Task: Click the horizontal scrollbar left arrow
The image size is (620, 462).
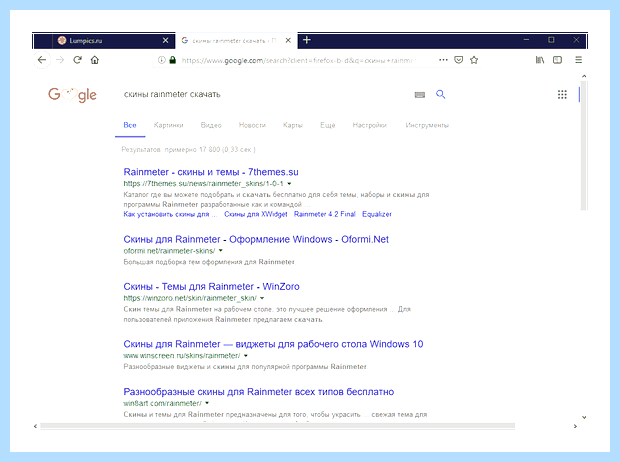Action: click(36, 426)
